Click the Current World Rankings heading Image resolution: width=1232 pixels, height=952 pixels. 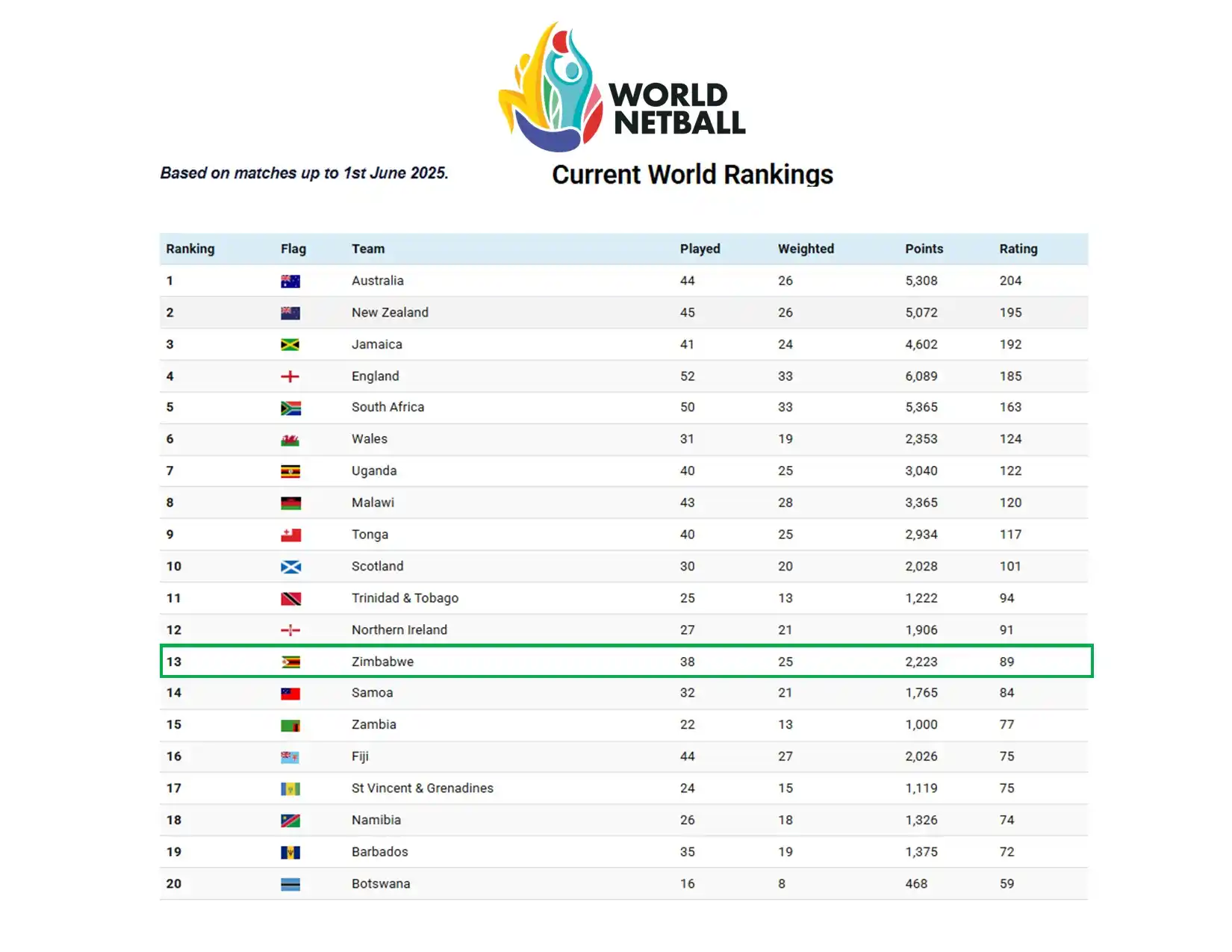click(692, 174)
